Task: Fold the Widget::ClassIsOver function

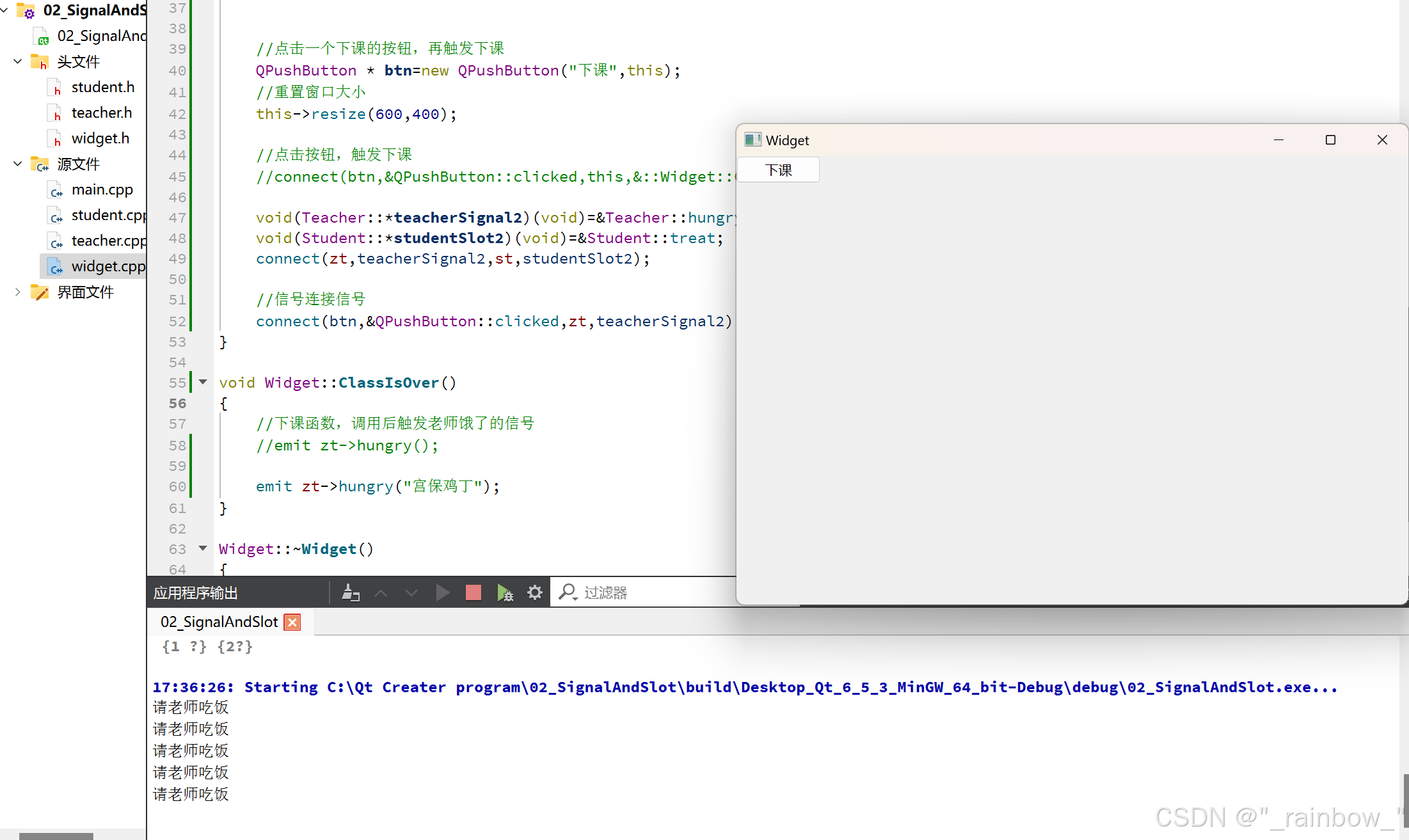Action: (203, 382)
